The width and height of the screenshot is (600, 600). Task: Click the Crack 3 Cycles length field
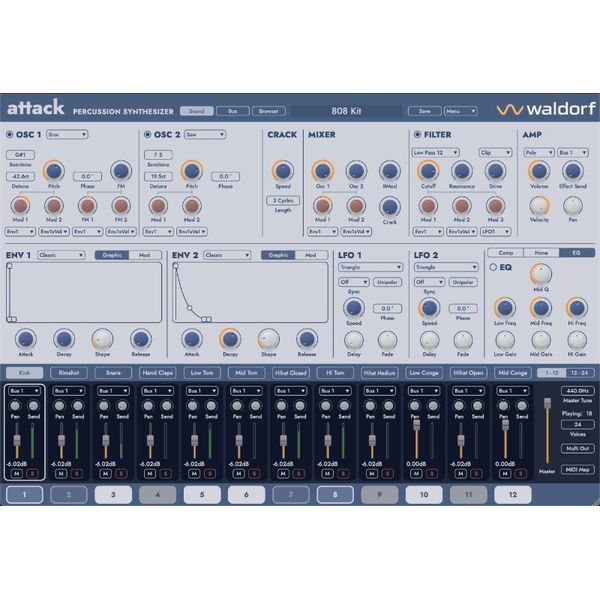tap(283, 201)
